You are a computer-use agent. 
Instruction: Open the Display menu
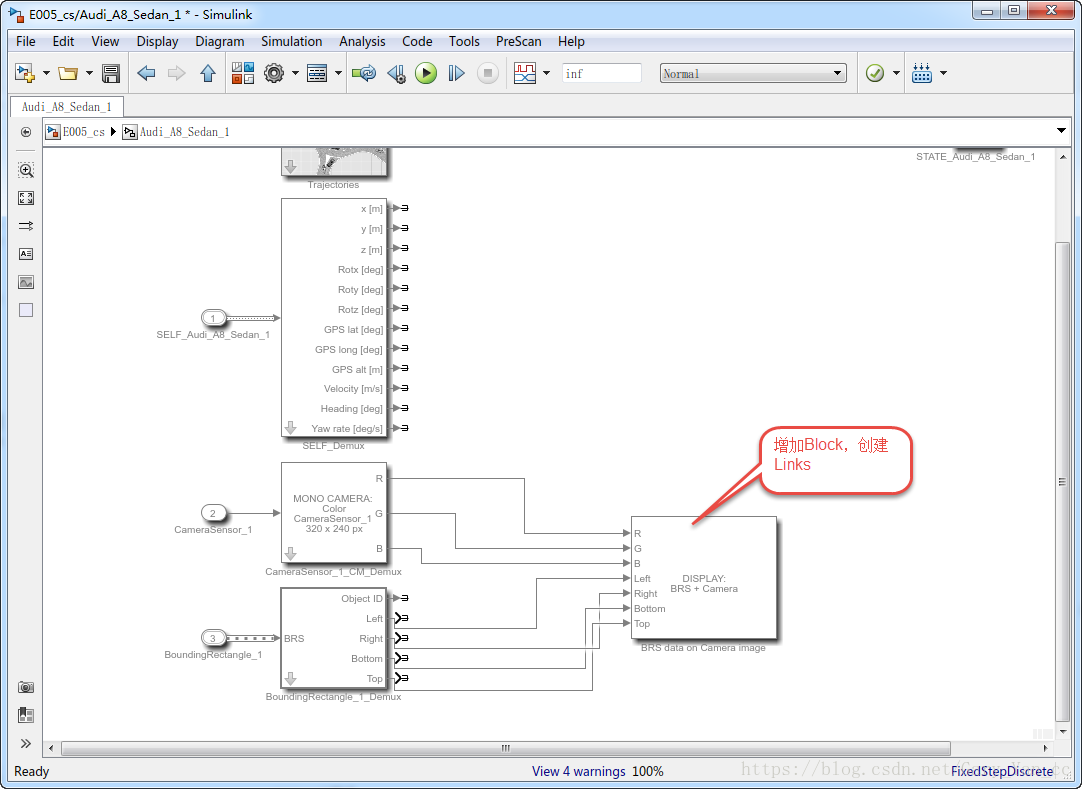(x=157, y=41)
